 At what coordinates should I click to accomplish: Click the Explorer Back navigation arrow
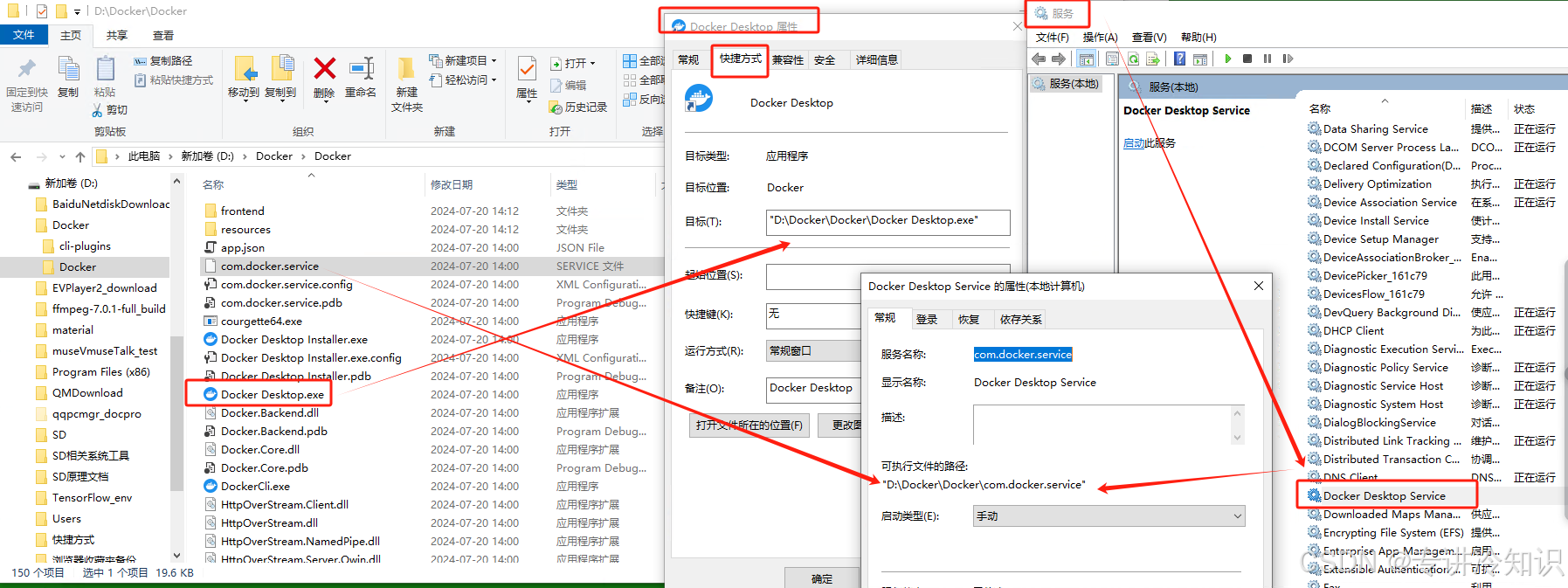[x=16, y=156]
